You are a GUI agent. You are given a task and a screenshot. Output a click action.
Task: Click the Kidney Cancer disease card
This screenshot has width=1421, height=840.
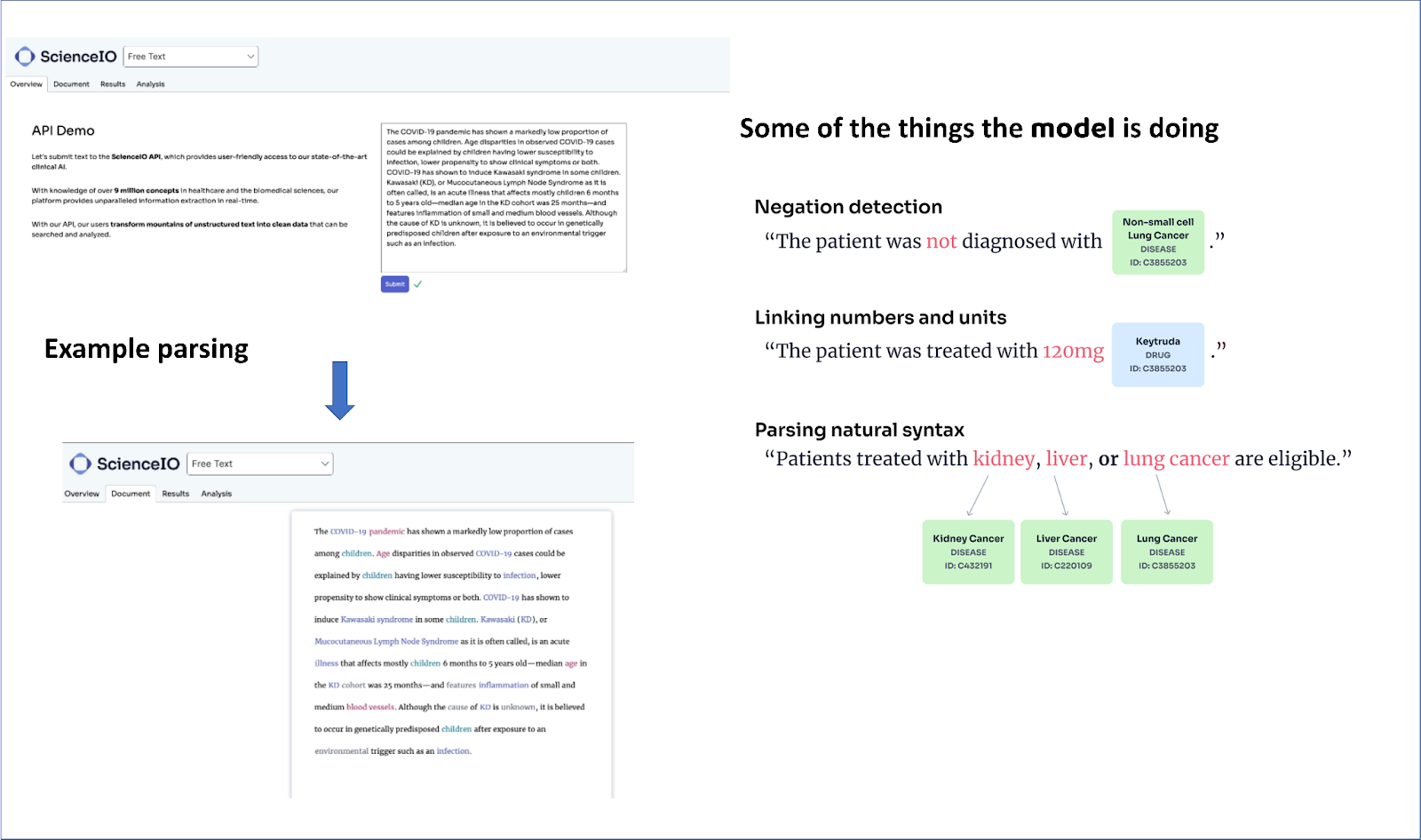coord(968,551)
